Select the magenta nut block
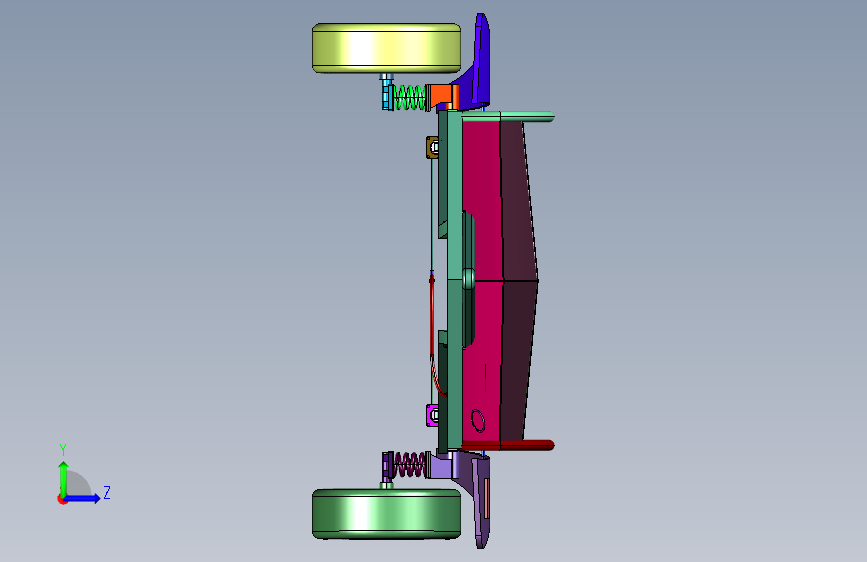 point(432,415)
